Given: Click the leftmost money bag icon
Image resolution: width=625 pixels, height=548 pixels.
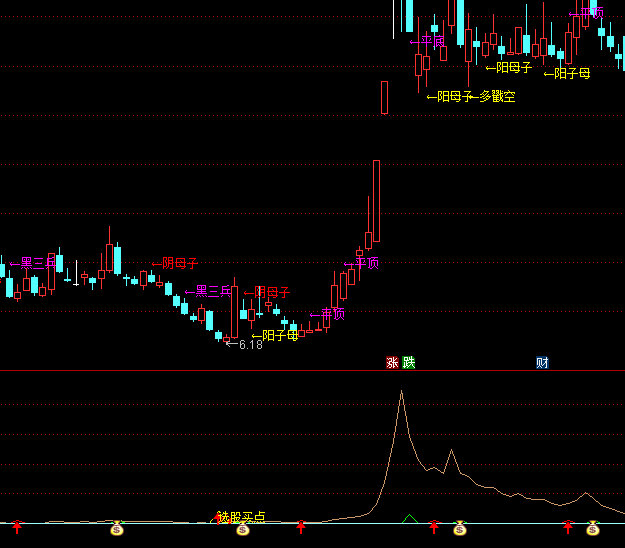Looking at the screenshot, I should pyautogui.click(x=116, y=527).
